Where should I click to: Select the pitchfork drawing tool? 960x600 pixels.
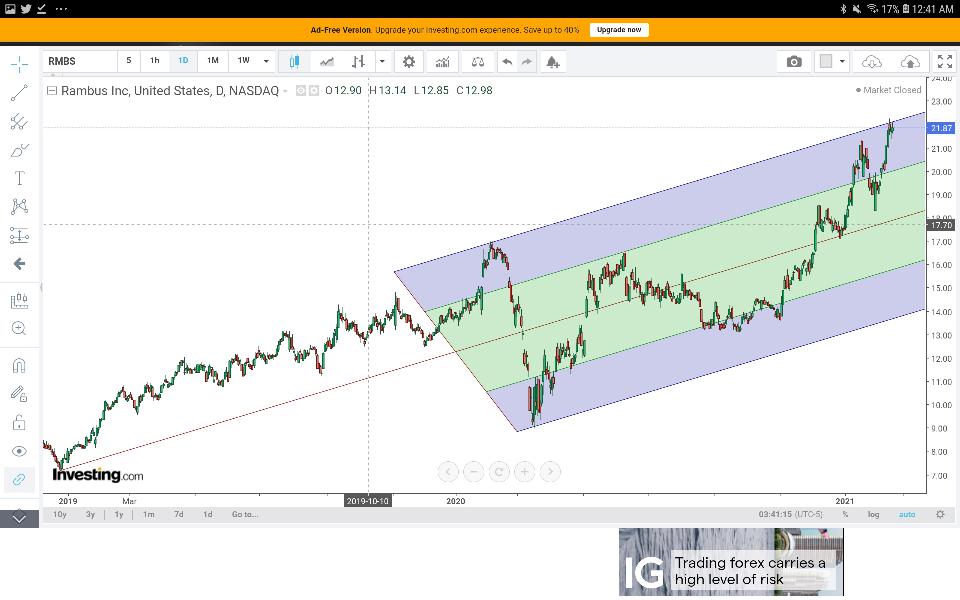[x=19, y=121]
